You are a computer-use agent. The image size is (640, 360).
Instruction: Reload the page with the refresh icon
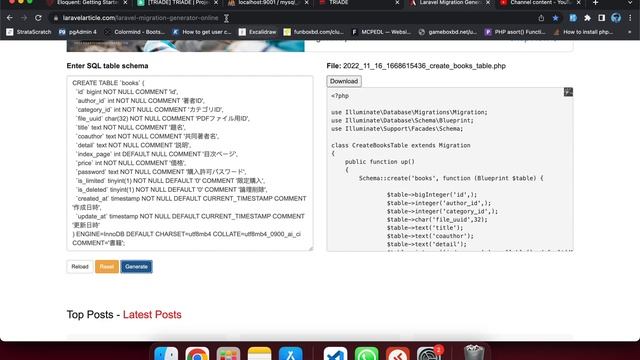(38, 18)
